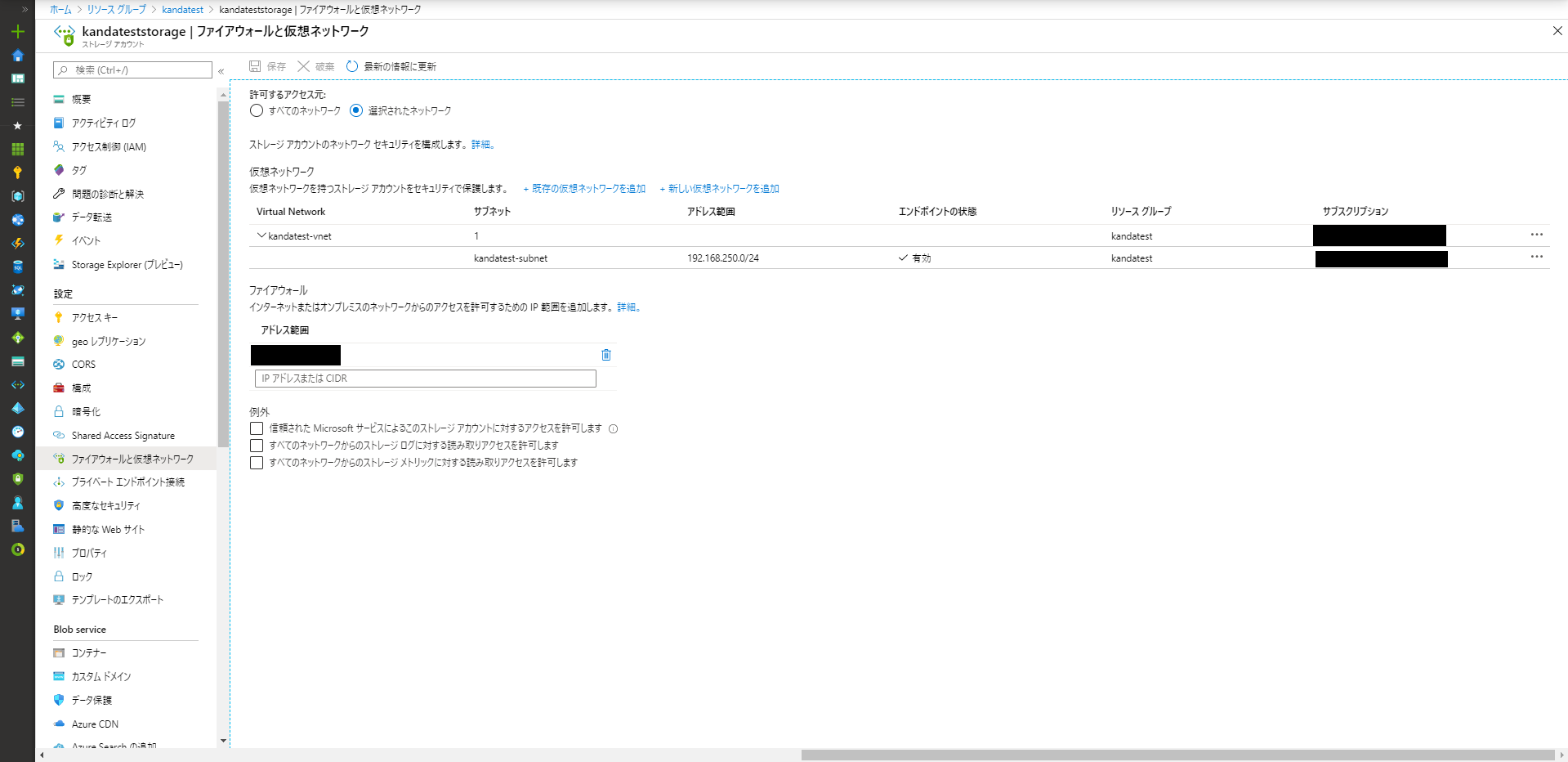Click the discard (破棄) X icon
The height and width of the screenshot is (762, 1568).
(x=303, y=66)
